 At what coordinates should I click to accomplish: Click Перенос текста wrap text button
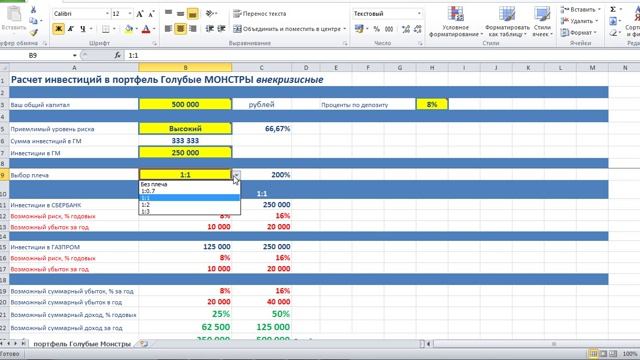pyautogui.click(x=260, y=13)
